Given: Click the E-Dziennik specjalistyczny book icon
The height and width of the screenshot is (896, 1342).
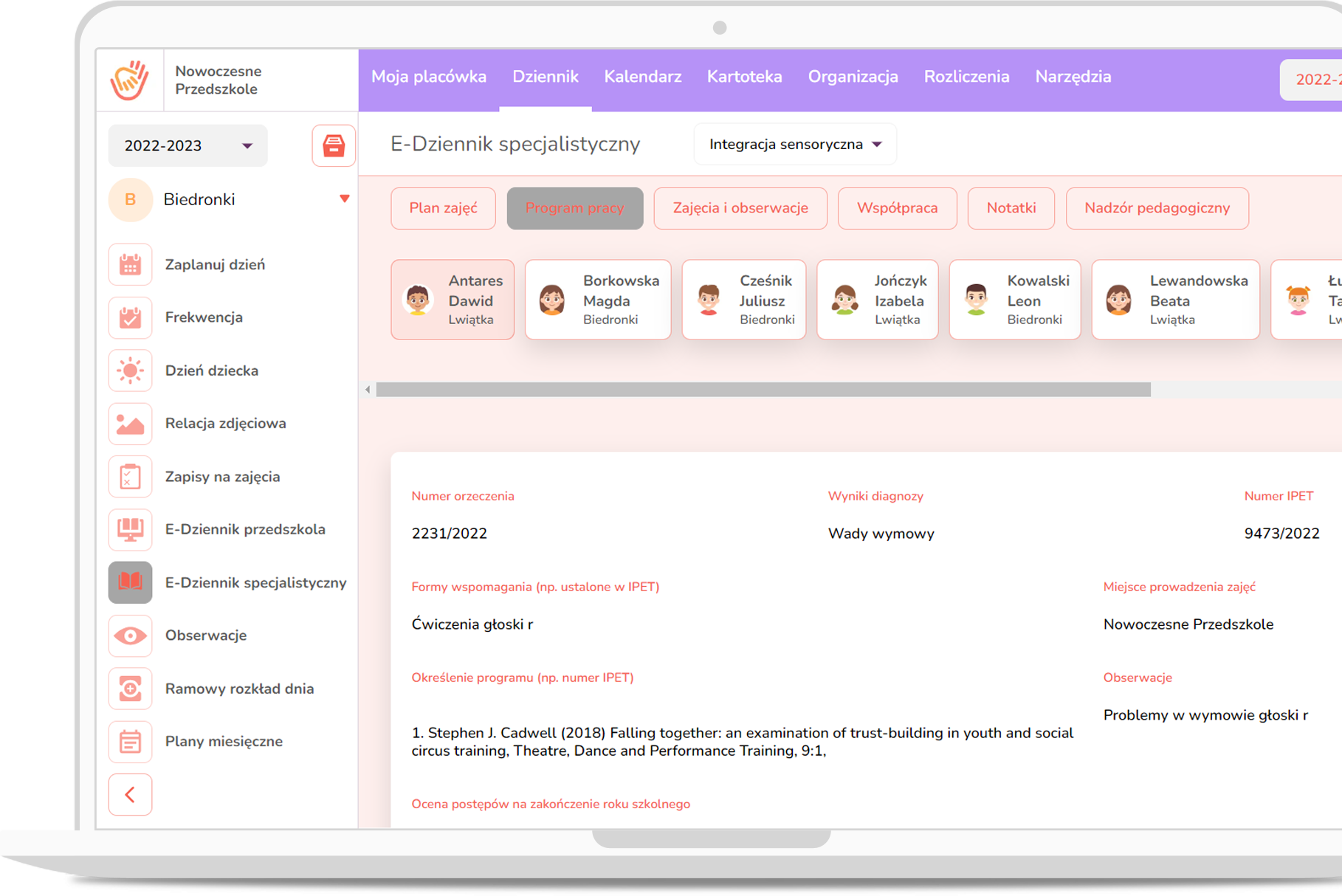Looking at the screenshot, I should click(130, 582).
